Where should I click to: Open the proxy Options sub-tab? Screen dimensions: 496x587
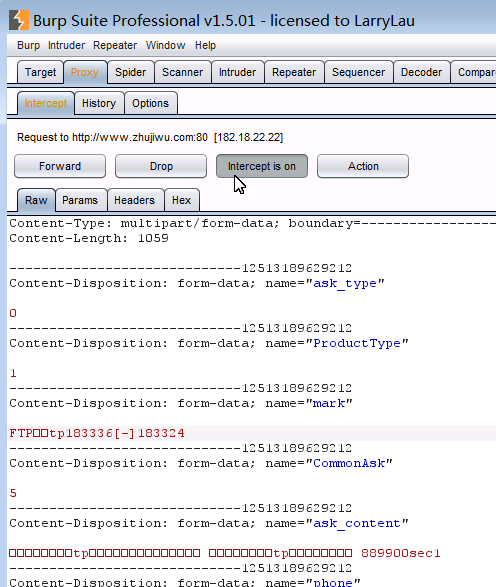click(150, 103)
